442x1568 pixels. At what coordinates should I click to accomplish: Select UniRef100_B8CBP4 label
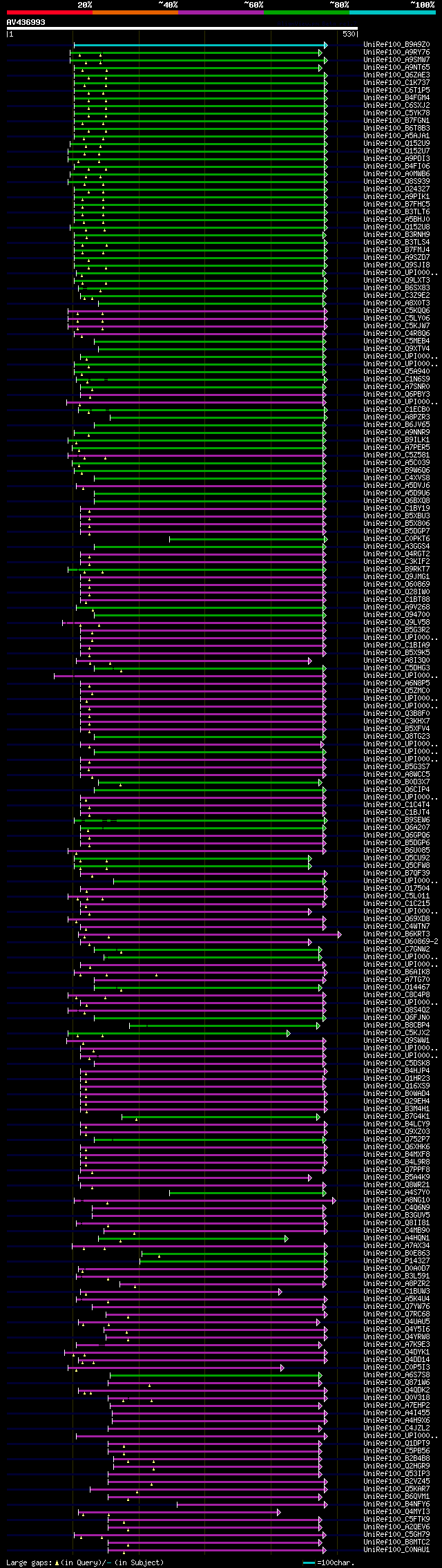396,1026
